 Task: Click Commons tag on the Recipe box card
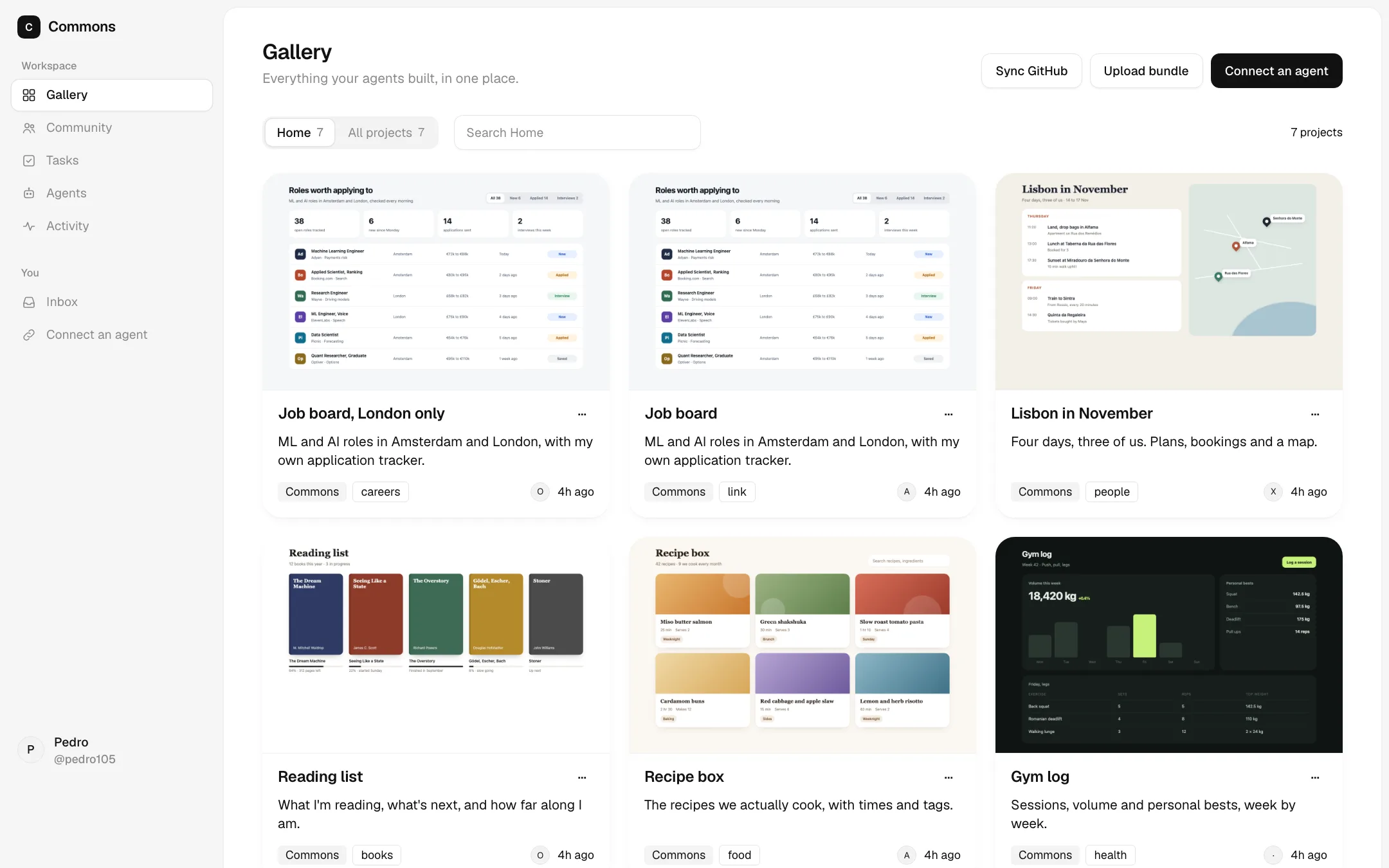coord(678,855)
